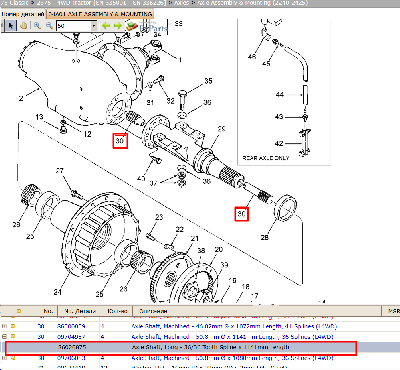Open part number link in 1080mm Length row
The height and width of the screenshot is (370, 400).
point(71,358)
